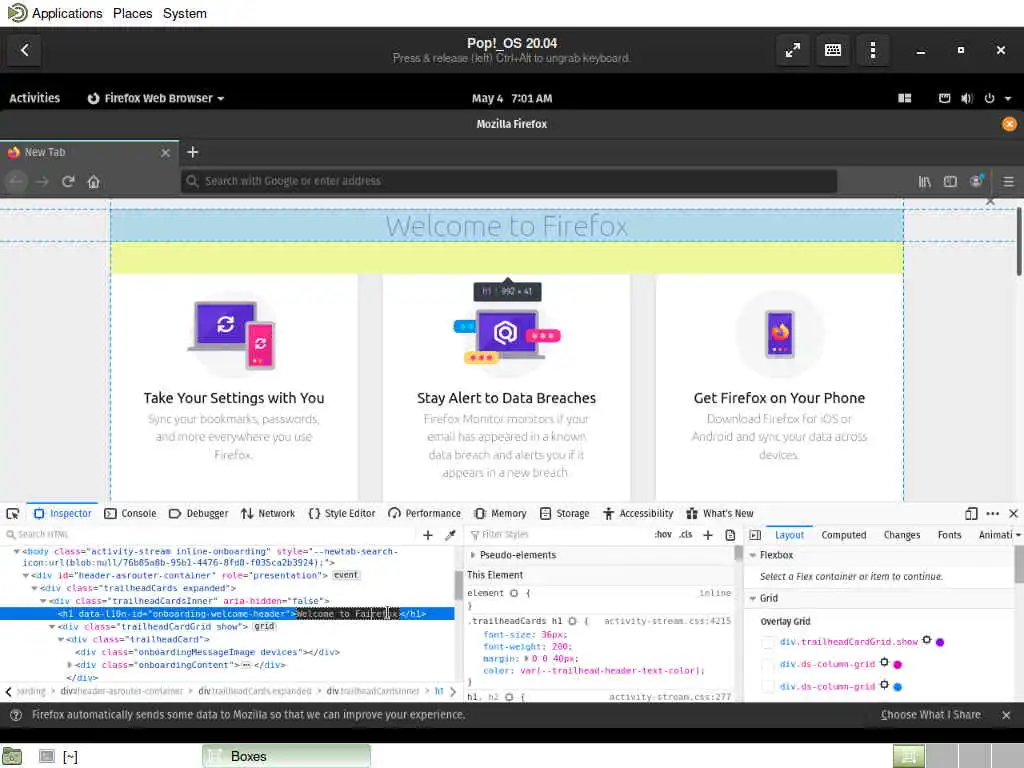Expand the Pseudo-elements section

(473, 555)
